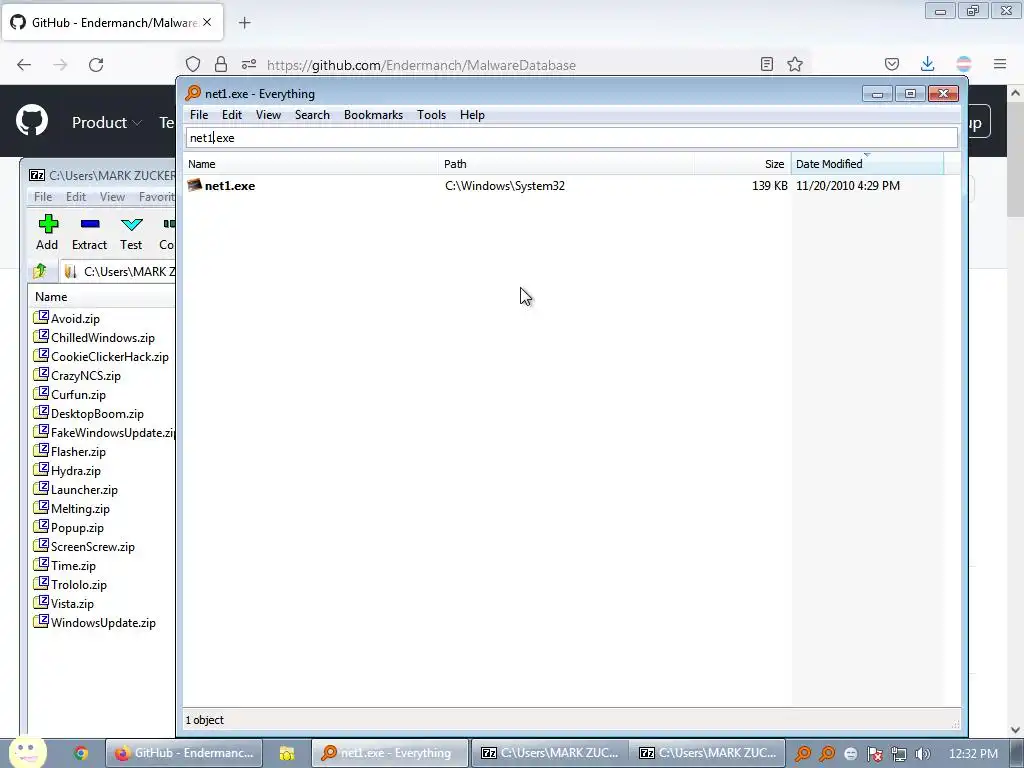Open the file explorer taskbar icon
1024x768 pixels.
[287, 753]
